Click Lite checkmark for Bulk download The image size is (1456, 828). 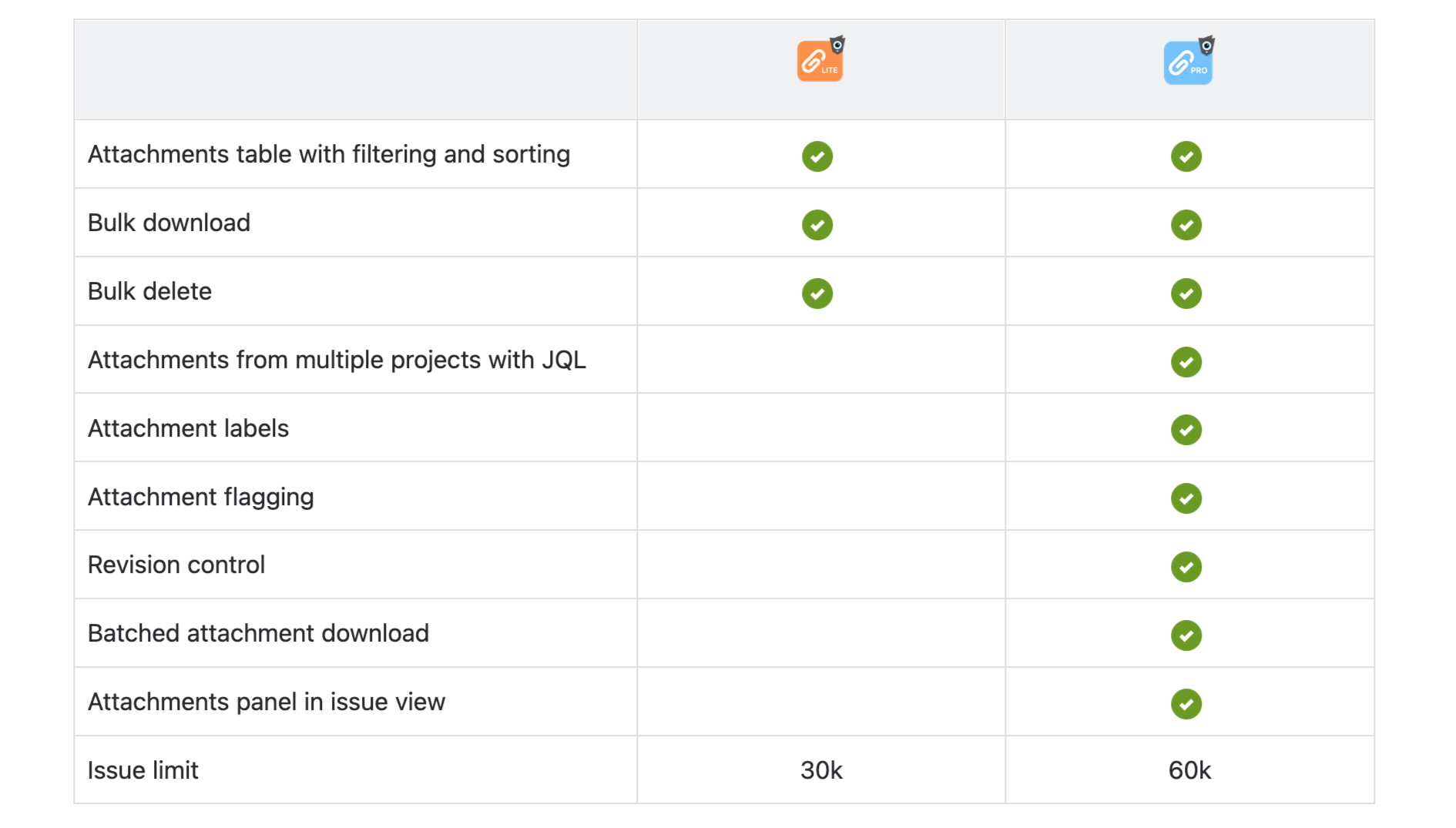coord(817,225)
